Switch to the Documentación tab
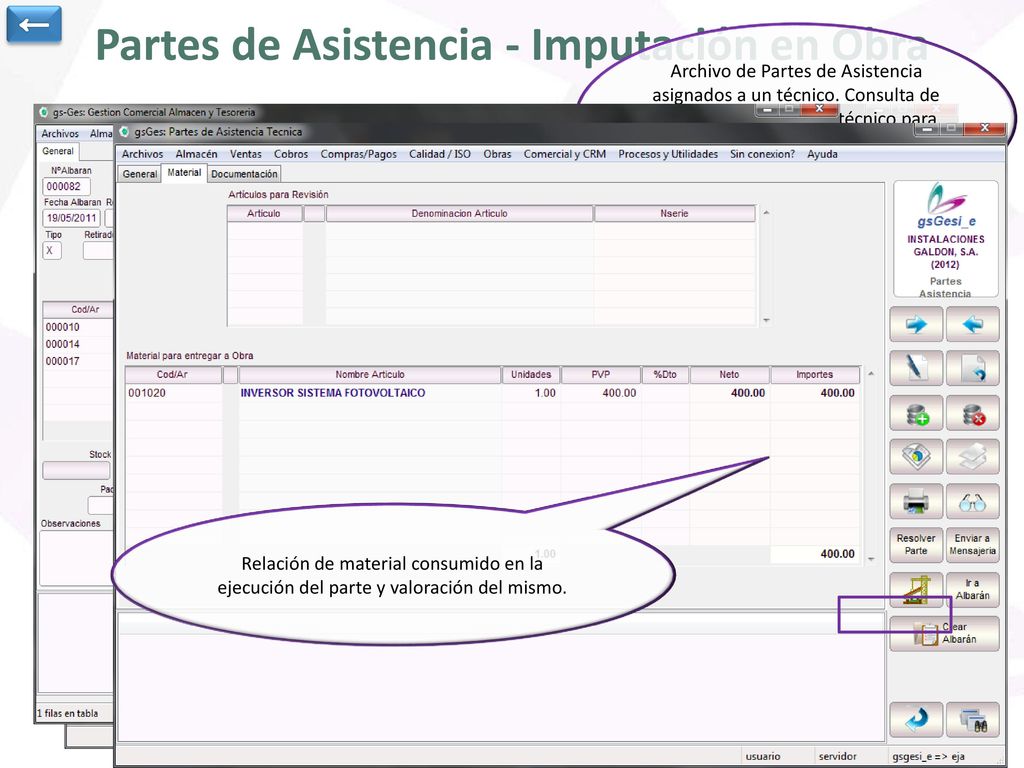The height and width of the screenshot is (768, 1024). [x=244, y=174]
